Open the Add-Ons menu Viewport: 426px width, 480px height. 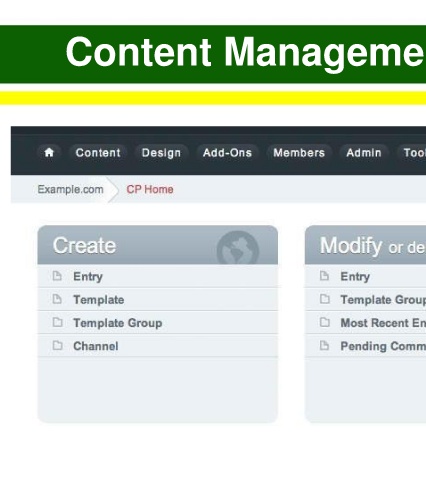(227, 153)
